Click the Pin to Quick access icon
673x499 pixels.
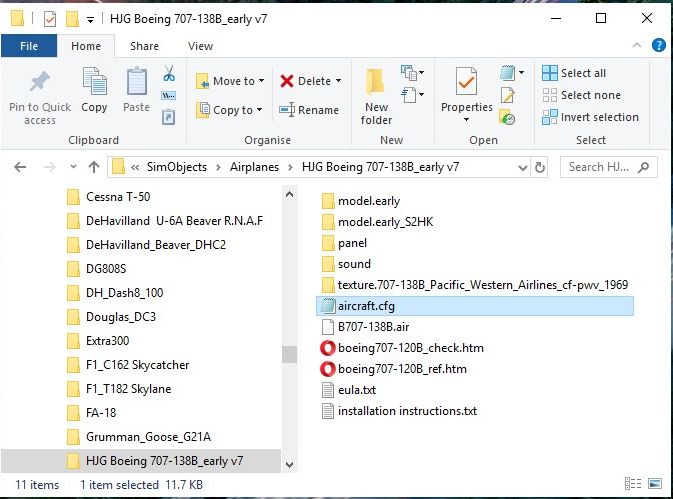39,81
